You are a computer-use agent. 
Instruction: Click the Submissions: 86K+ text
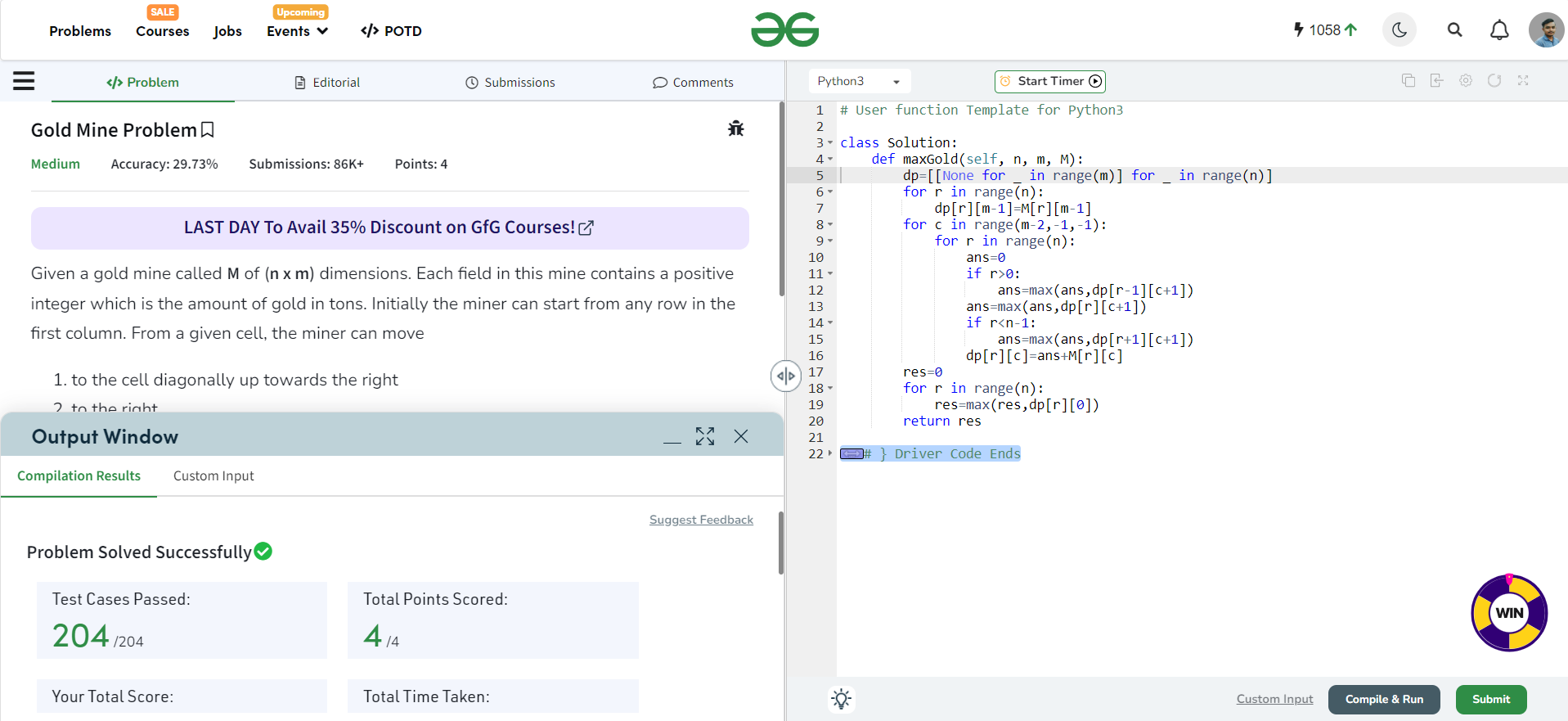(307, 164)
